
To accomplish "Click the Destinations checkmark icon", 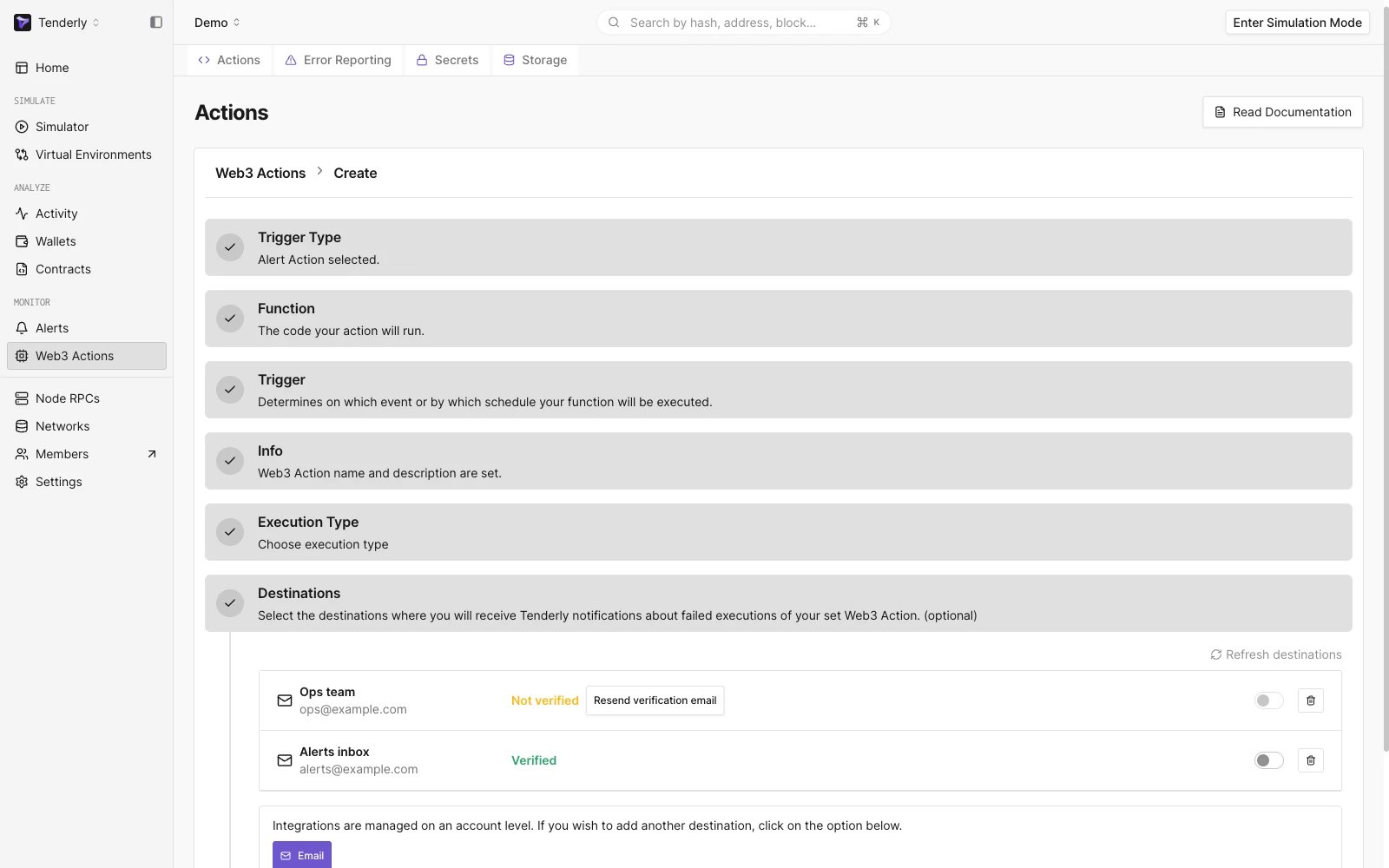I will [230, 603].
